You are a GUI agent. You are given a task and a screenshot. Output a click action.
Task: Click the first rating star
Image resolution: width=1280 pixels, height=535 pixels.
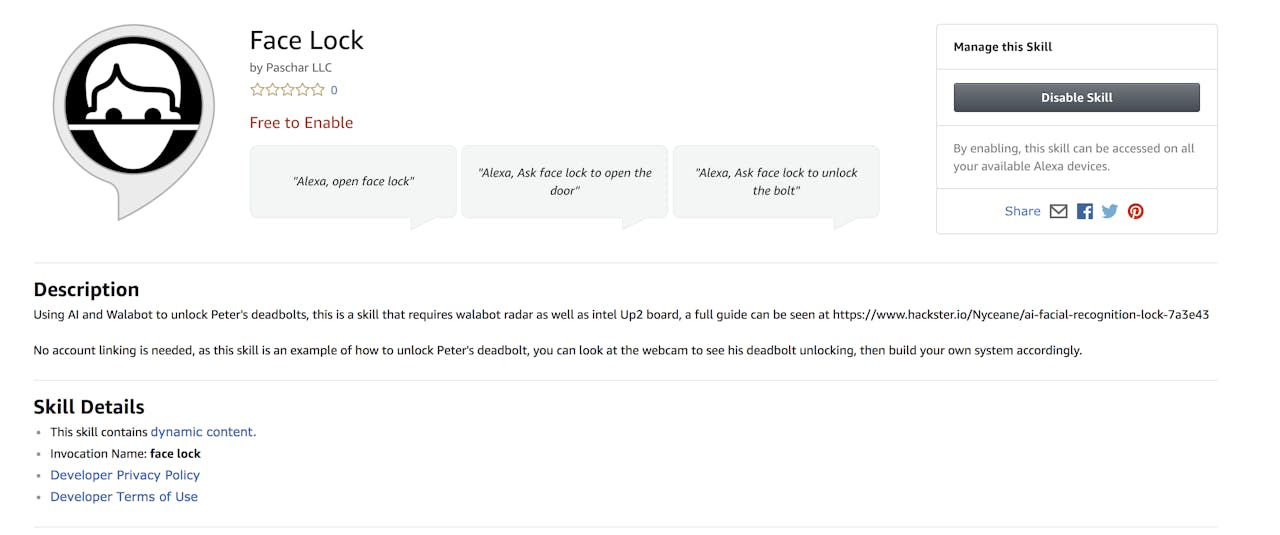pyautogui.click(x=257, y=90)
